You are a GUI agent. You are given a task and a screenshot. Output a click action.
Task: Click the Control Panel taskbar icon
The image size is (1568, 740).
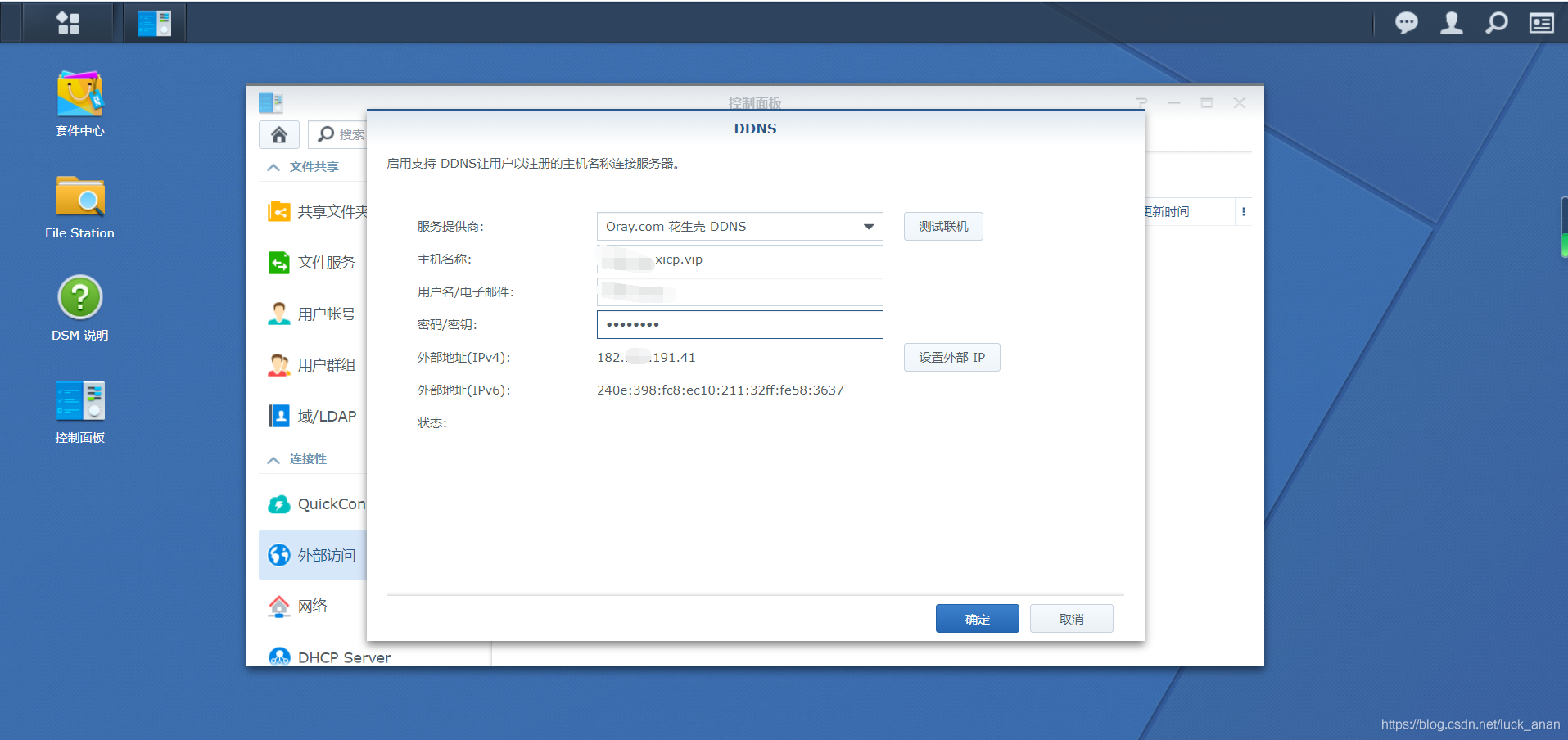[155, 23]
